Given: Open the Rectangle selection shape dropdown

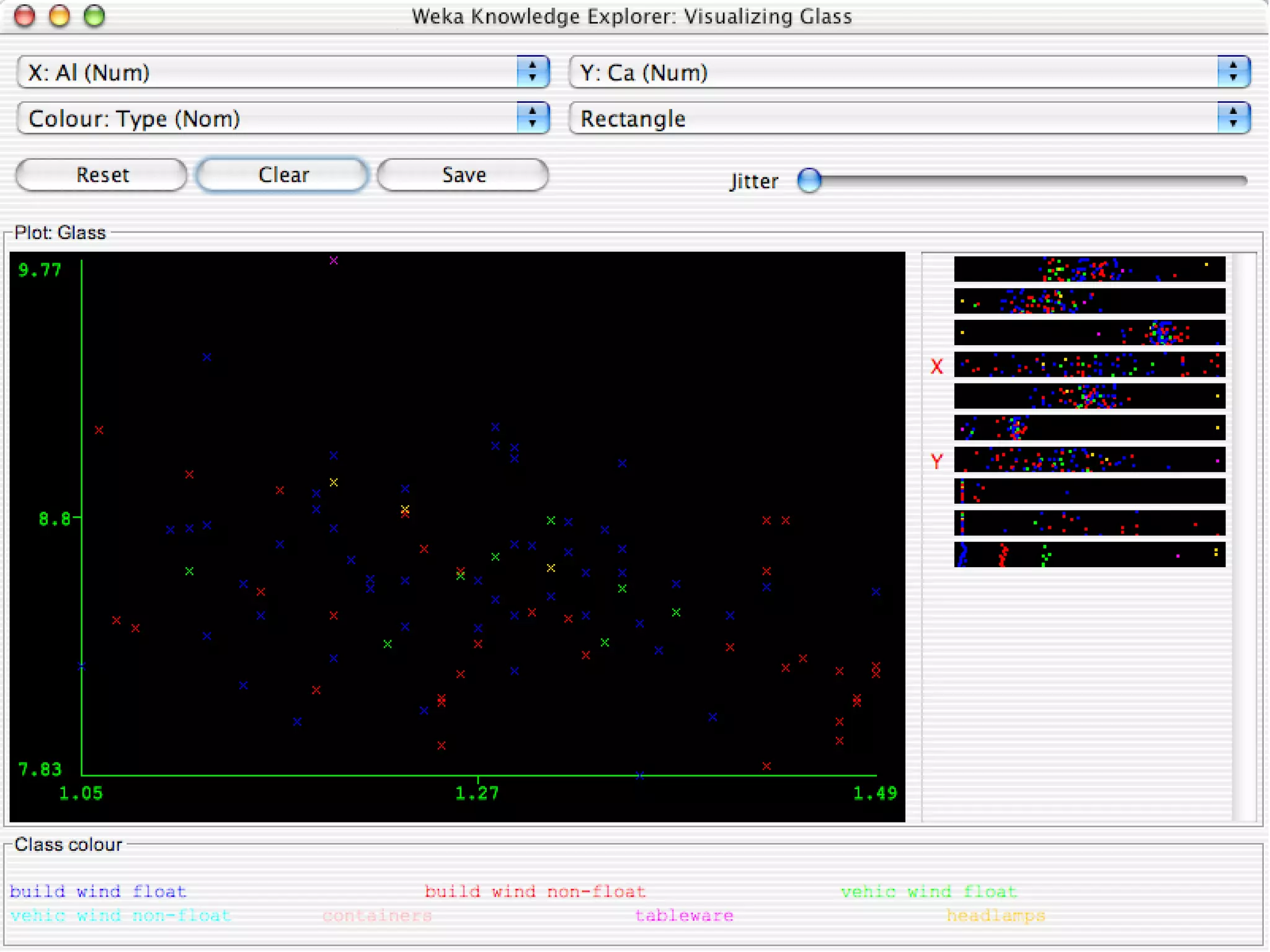Looking at the screenshot, I should click(x=909, y=118).
